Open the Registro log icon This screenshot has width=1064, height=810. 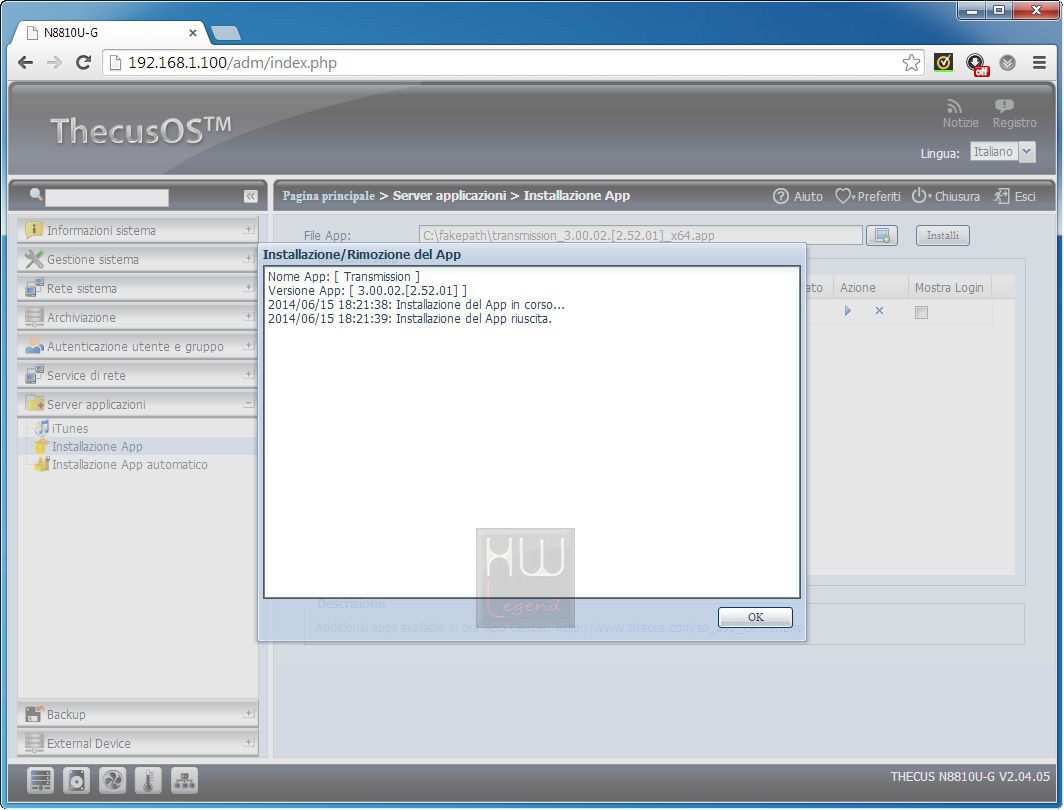pyautogui.click(x=1004, y=106)
